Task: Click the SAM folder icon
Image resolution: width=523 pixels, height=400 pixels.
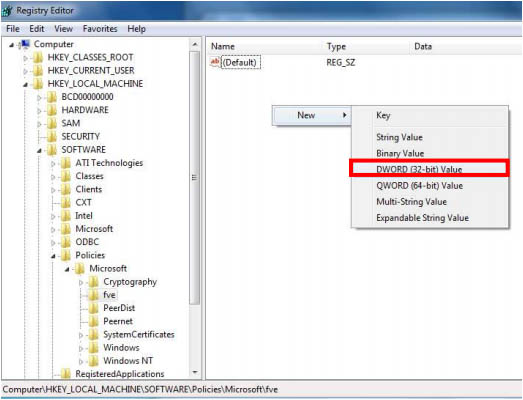Action: 52,123
